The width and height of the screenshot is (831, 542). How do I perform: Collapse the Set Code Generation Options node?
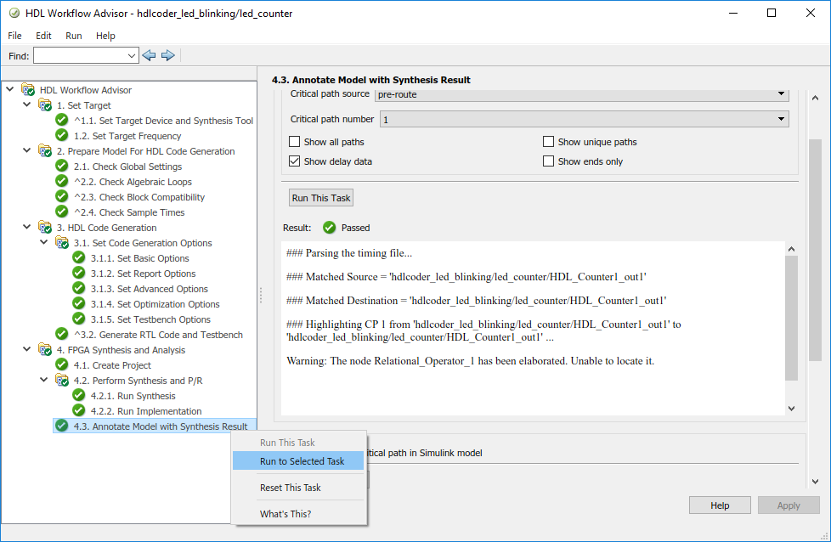tap(44, 243)
